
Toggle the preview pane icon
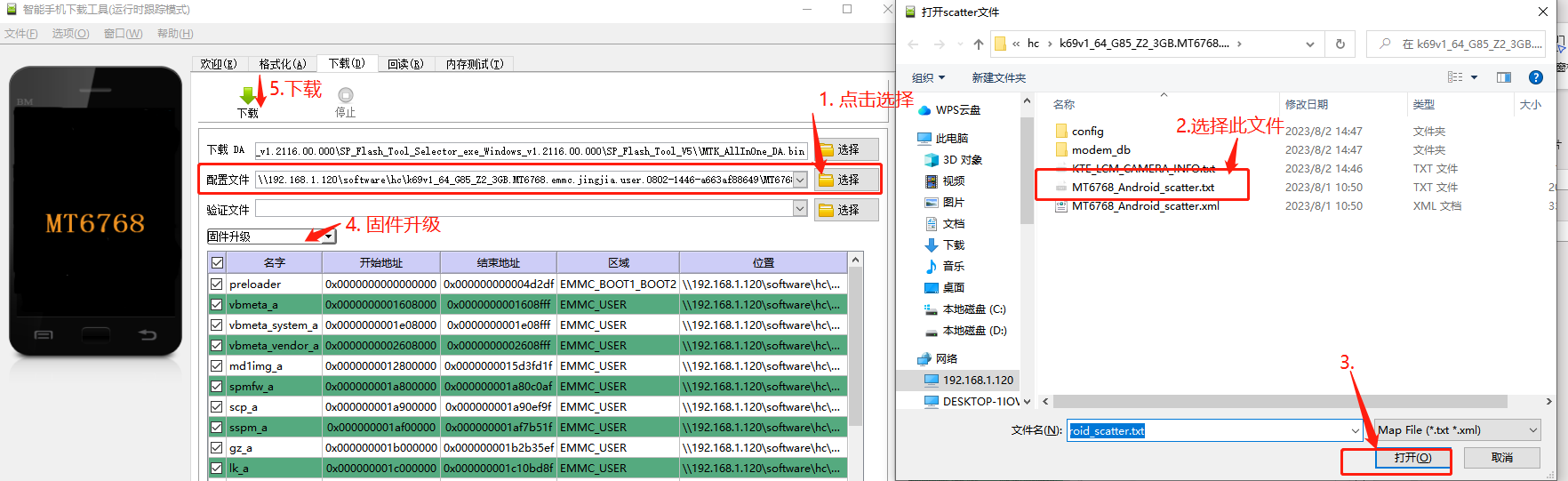point(1504,77)
